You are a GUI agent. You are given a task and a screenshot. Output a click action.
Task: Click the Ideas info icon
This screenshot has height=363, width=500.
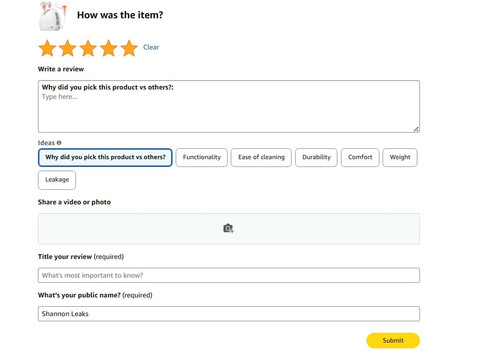59,143
